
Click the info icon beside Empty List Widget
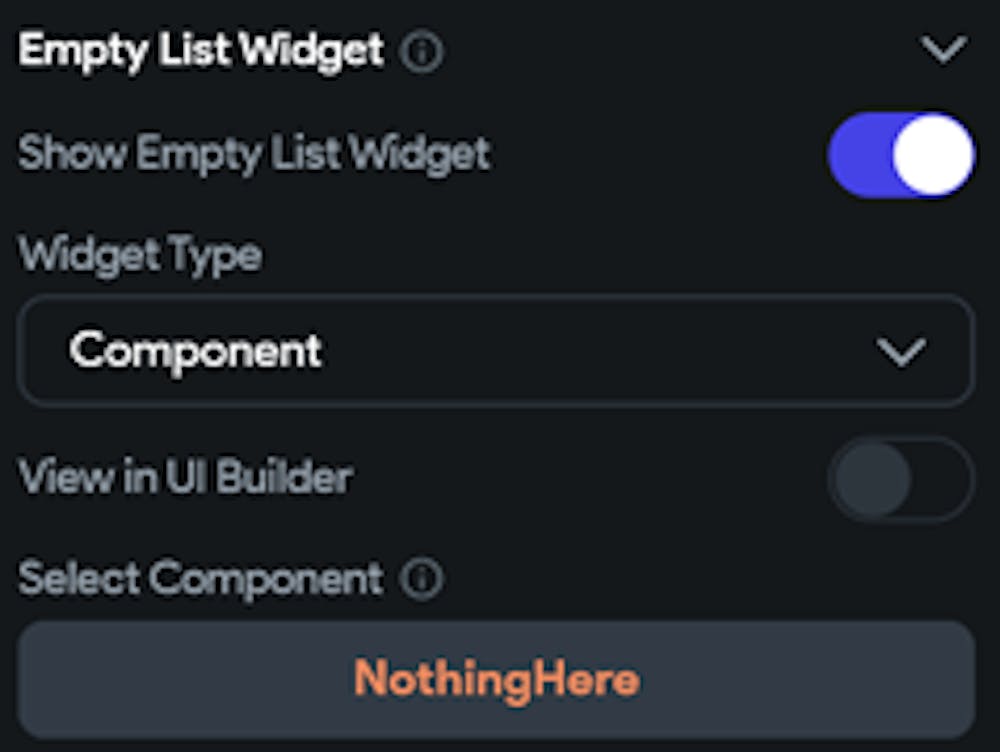(x=421, y=52)
